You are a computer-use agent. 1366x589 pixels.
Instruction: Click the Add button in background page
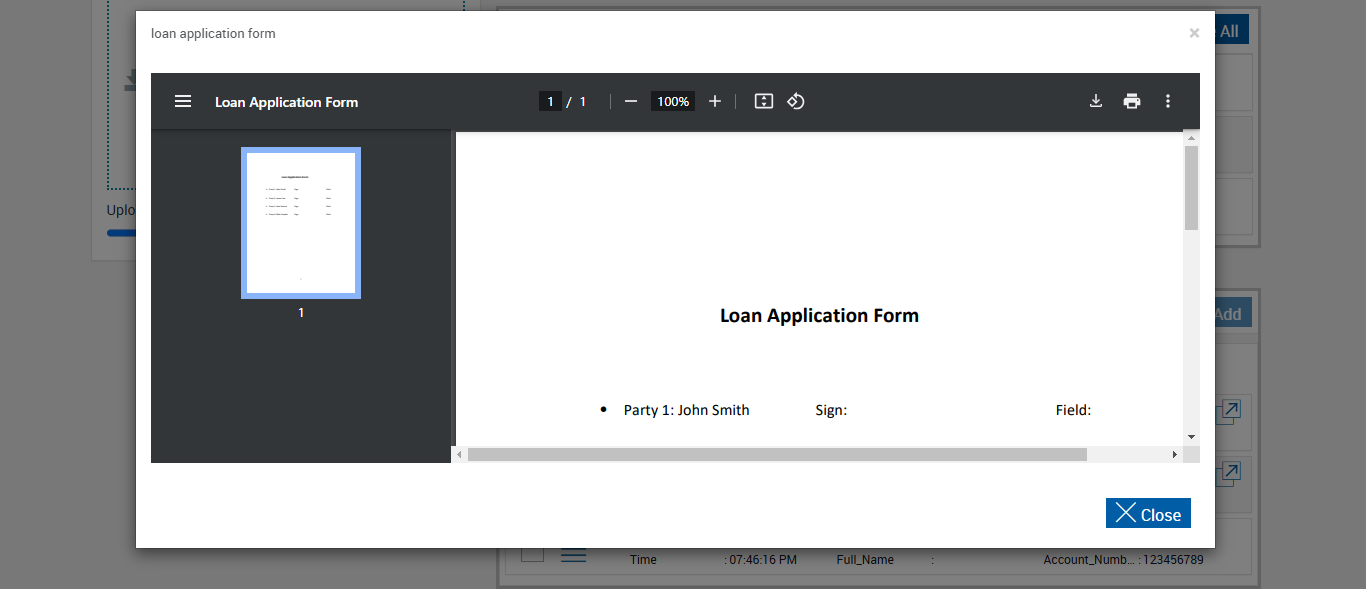1231,313
